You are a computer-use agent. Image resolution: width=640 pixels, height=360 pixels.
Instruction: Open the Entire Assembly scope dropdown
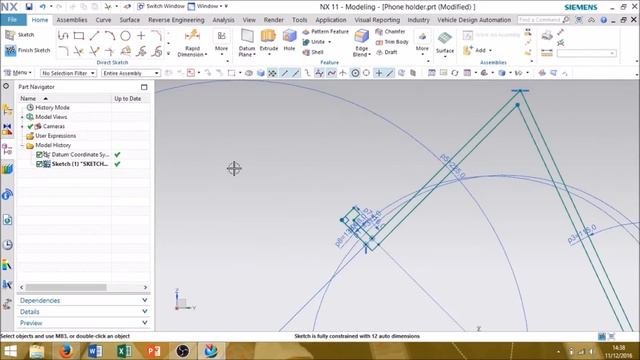(131, 73)
